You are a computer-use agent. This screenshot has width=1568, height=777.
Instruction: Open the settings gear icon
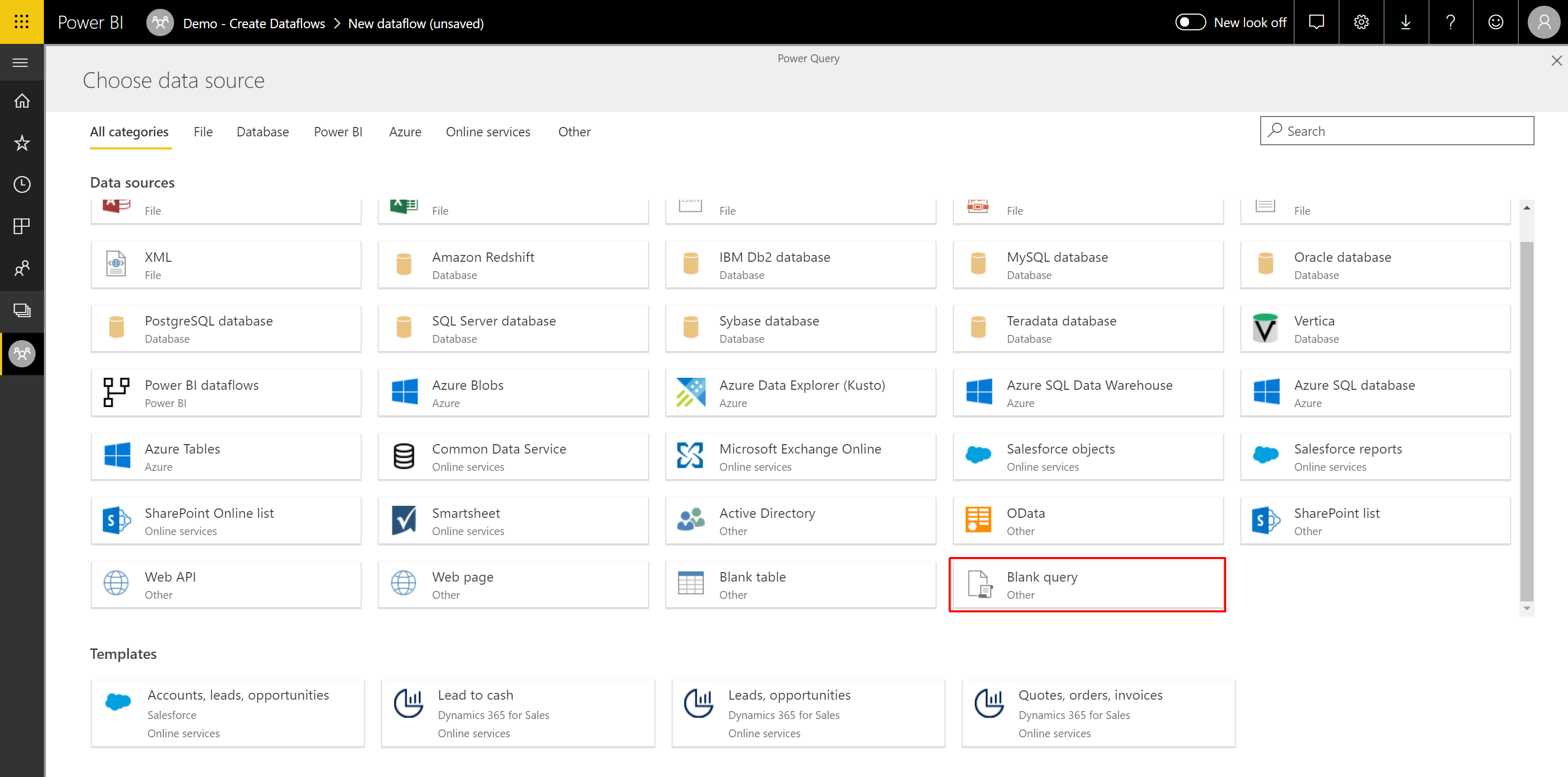[x=1361, y=22]
